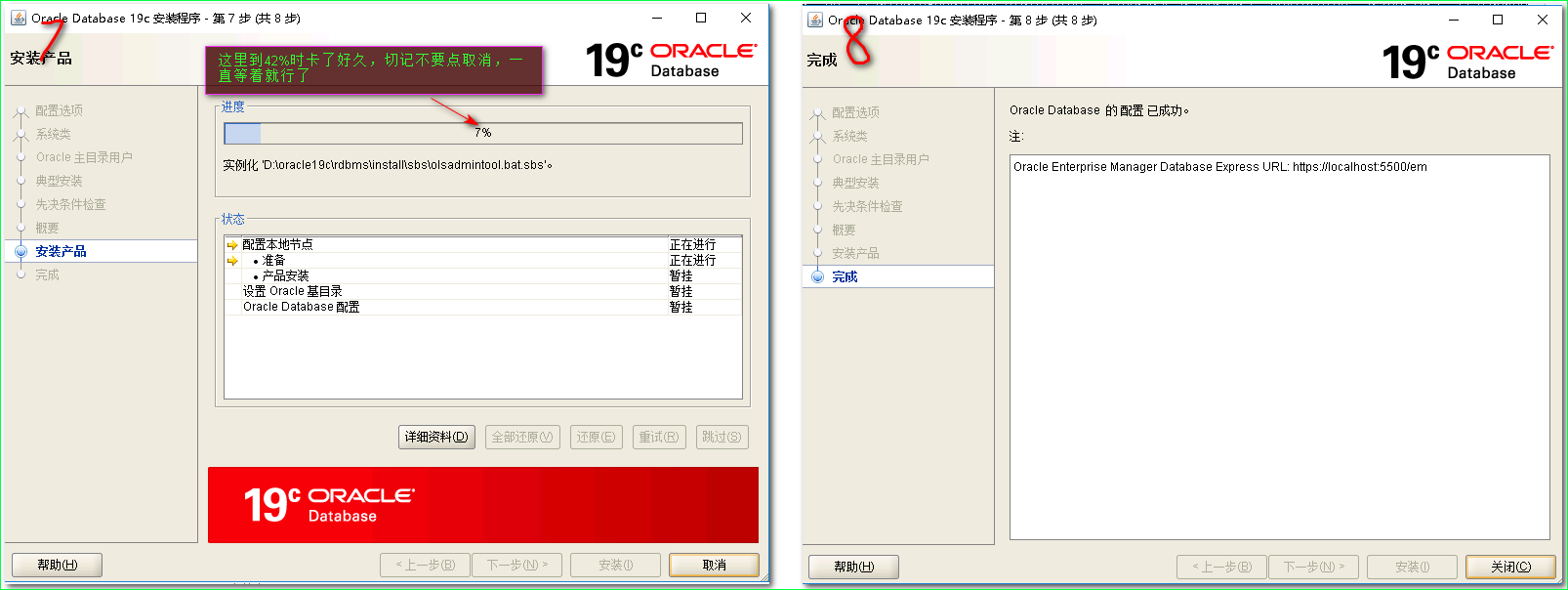This screenshot has width=1568, height=590.
Task: Click 暂挂 status of 产品安装
Action: tap(681, 275)
